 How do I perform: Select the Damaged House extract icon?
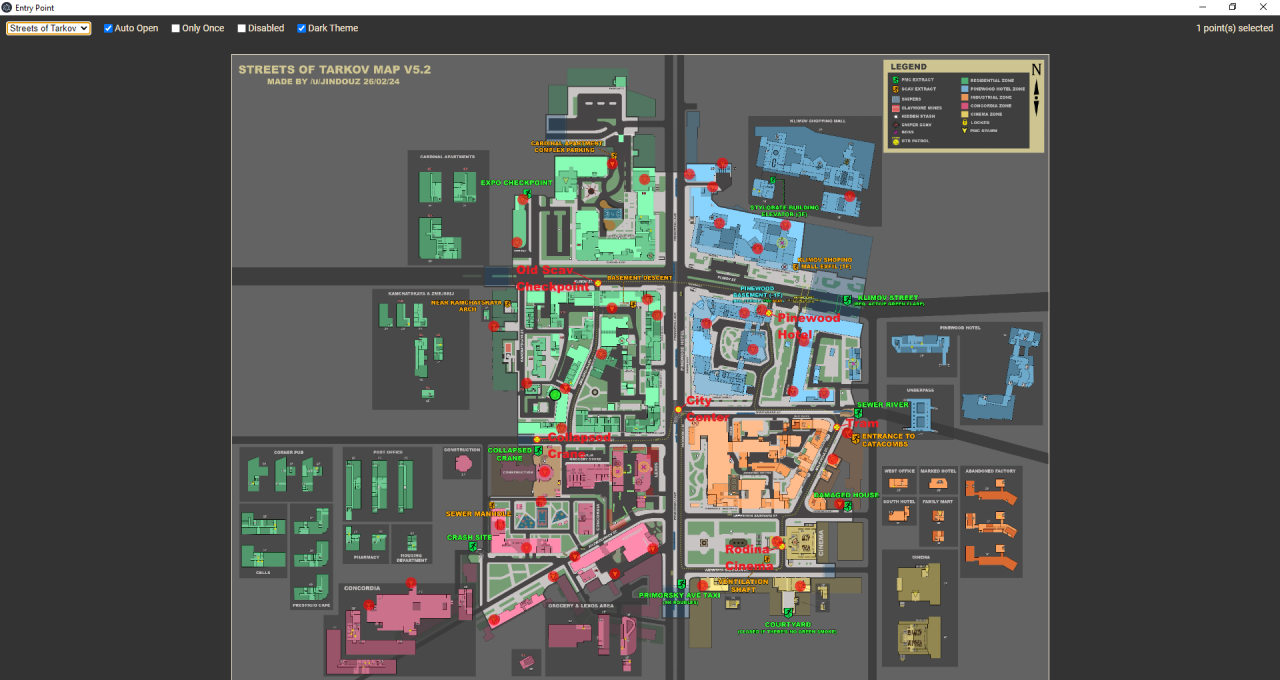pos(847,507)
